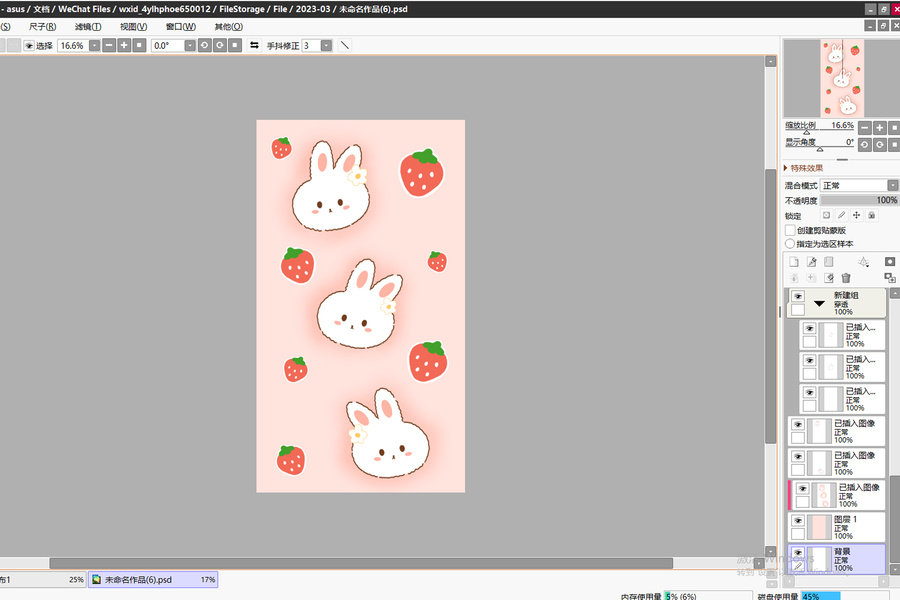Click the canvas scroll down arrow
Viewport: 900px width, 600px height.
[770, 552]
